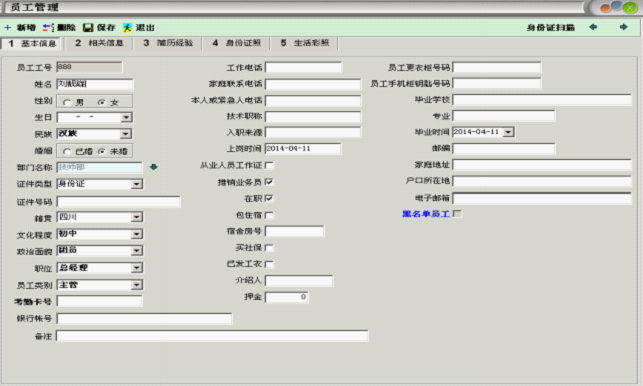Click the 本人或紧急人电话 input field

[x=313, y=100]
